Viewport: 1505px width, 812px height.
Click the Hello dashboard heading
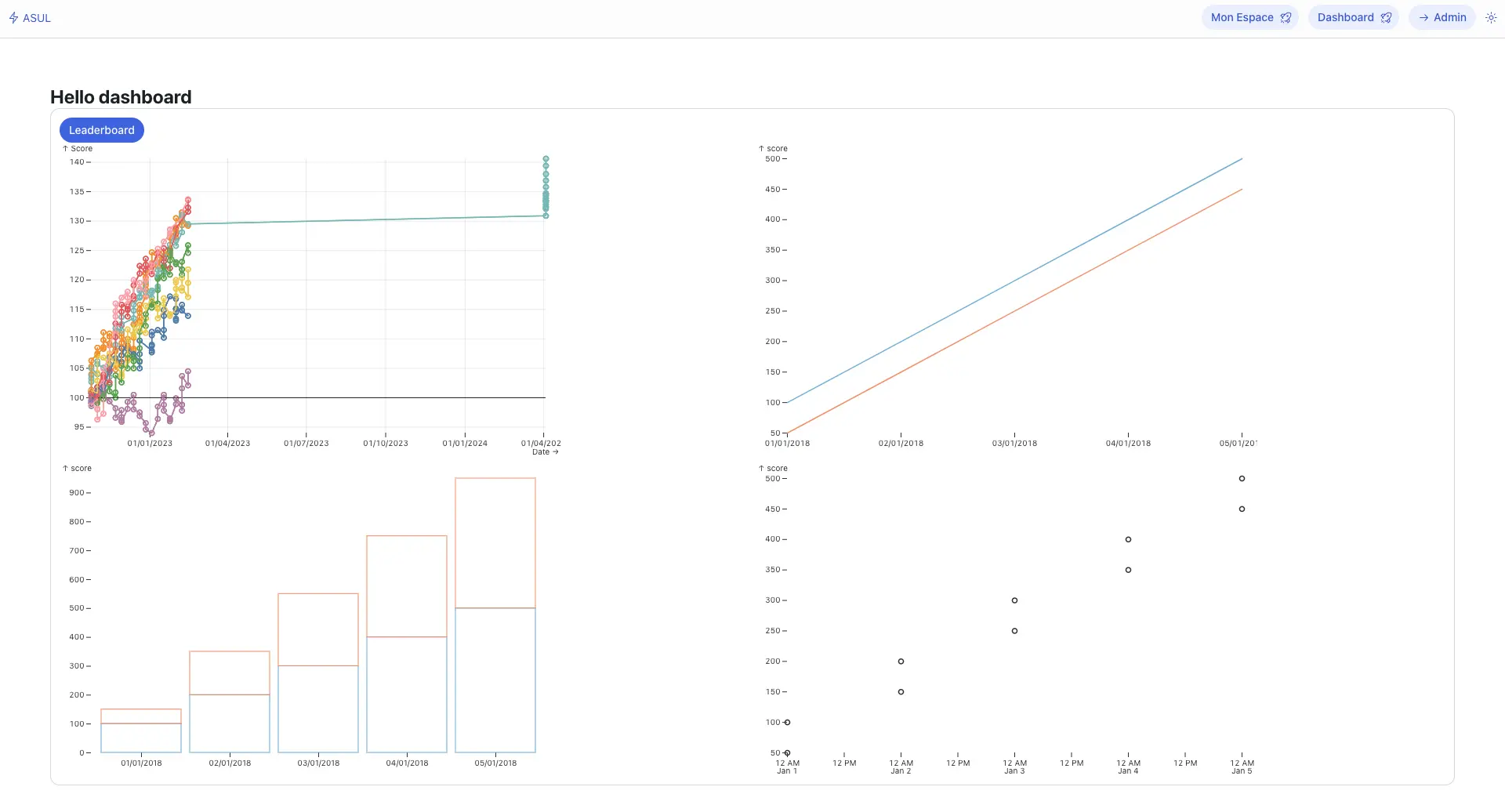(x=121, y=97)
